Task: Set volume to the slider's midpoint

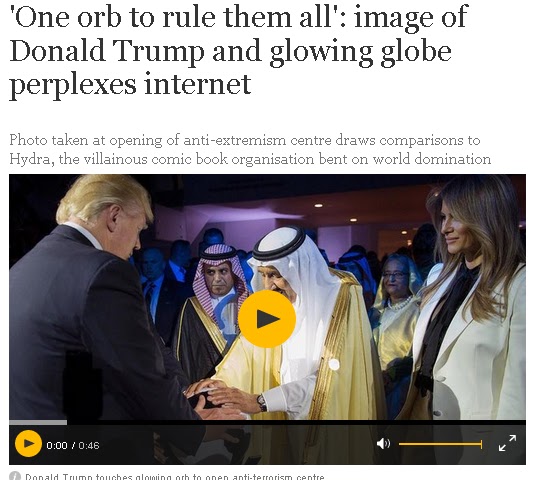Action: pyautogui.click(x=441, y=444)
